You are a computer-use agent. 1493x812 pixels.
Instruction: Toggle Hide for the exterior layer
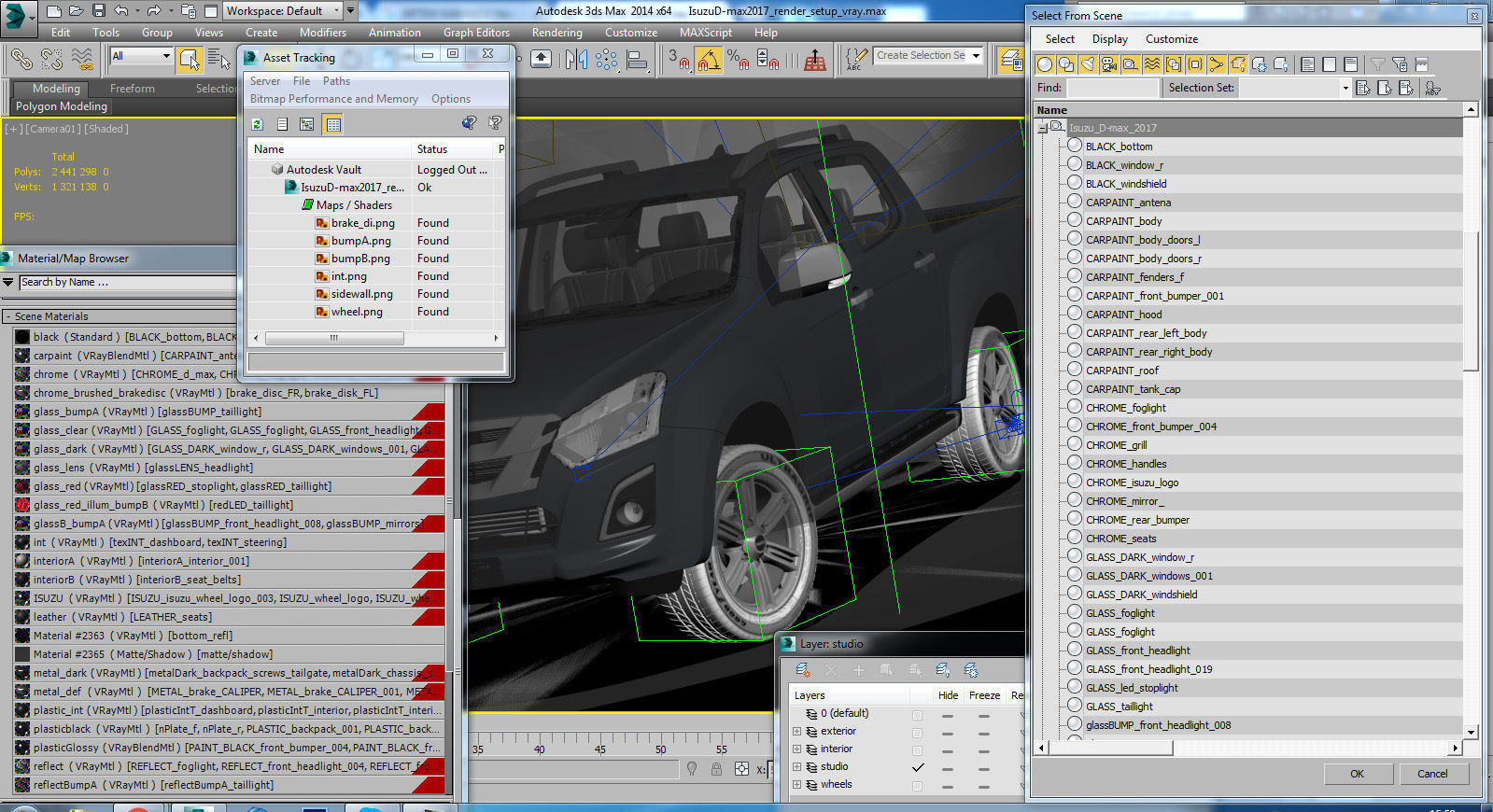[x=947, y=733]
